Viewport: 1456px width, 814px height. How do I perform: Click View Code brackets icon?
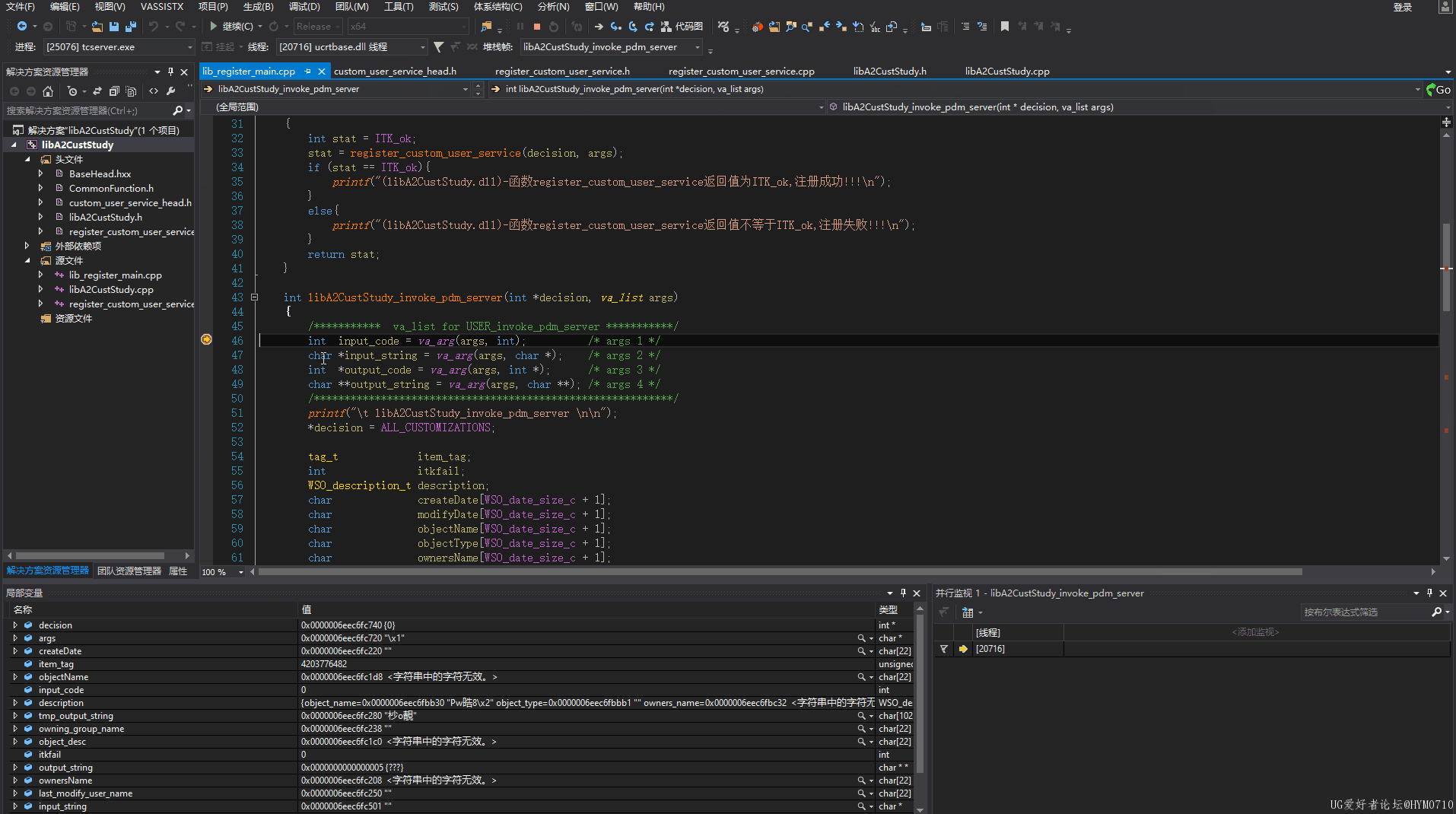pos(154,91)
